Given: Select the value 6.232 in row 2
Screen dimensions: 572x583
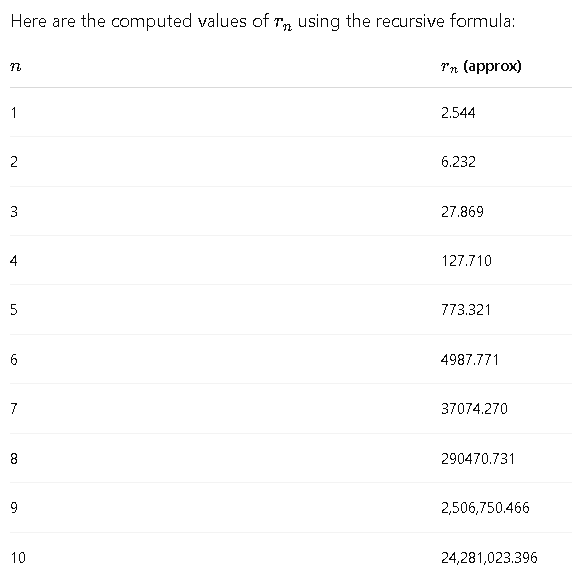Looking at the screenshot, I should pyautogui.click(x=458, y=162).
